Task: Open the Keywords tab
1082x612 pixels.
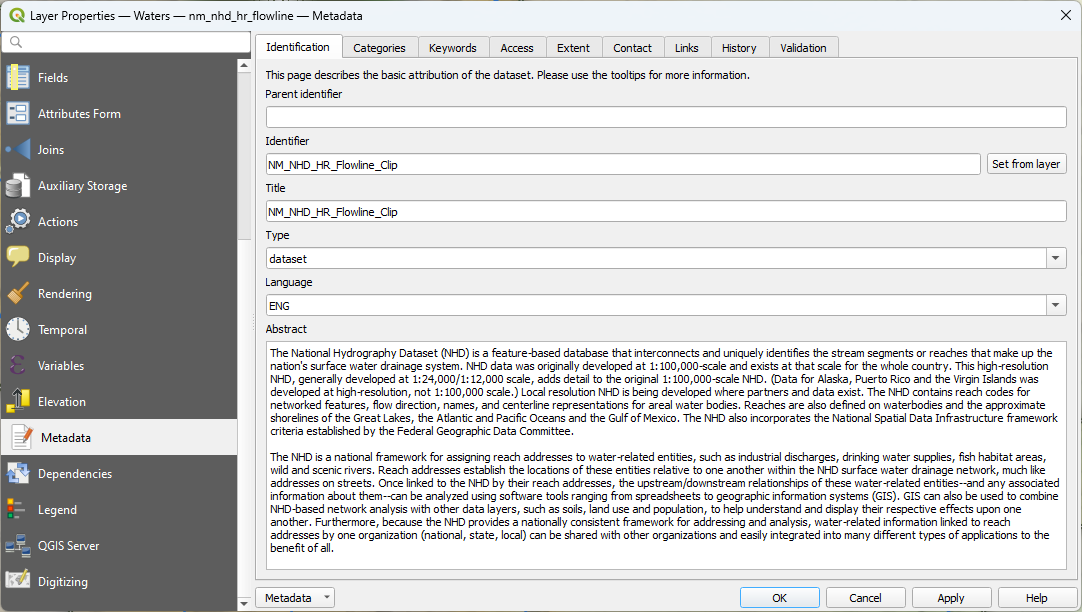Action: point(453,48)
